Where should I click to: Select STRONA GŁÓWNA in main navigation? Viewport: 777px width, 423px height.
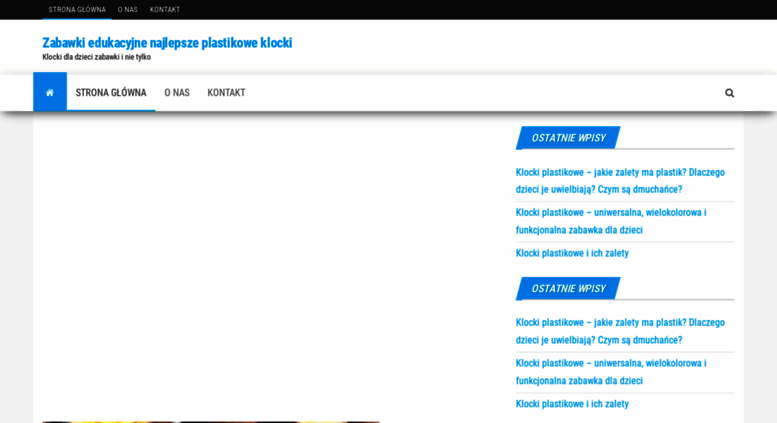[111, 93]
